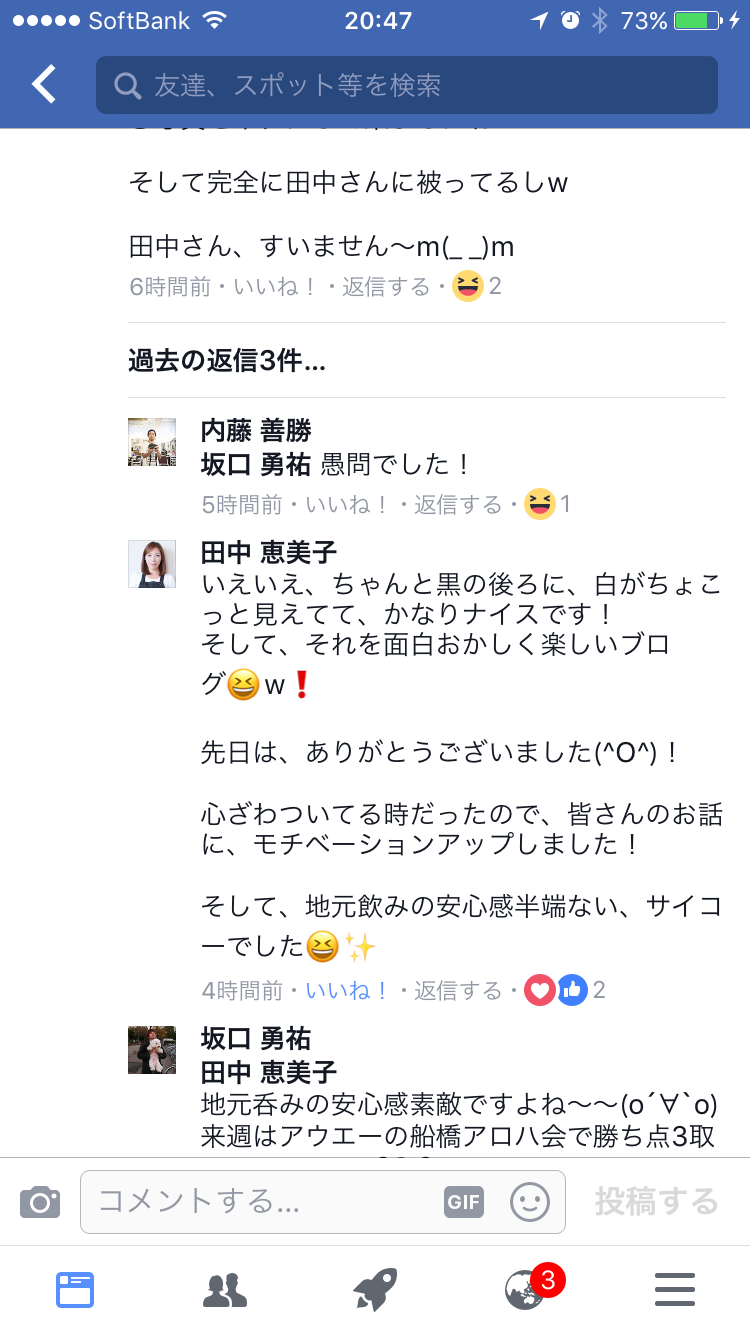Tap 返信する under 田中 恵美子's comment
This screenshot has width=750, height=1334.
click(458, 990)
